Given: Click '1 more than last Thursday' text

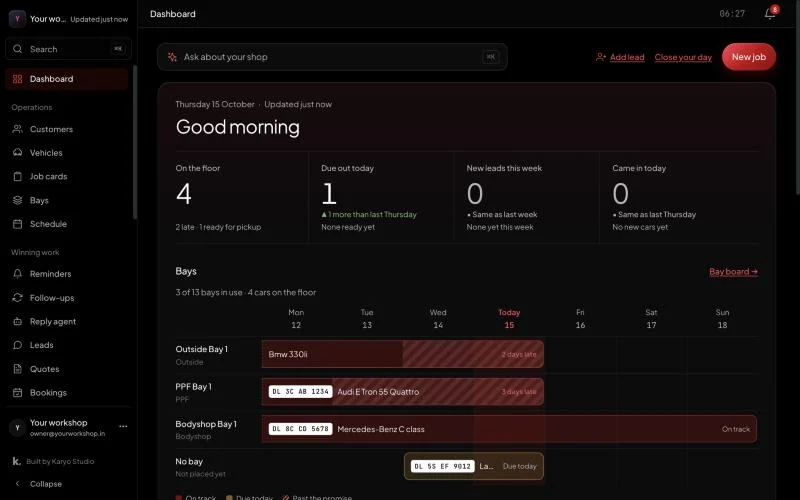Looking at the screenshot, I should [372, 215].
